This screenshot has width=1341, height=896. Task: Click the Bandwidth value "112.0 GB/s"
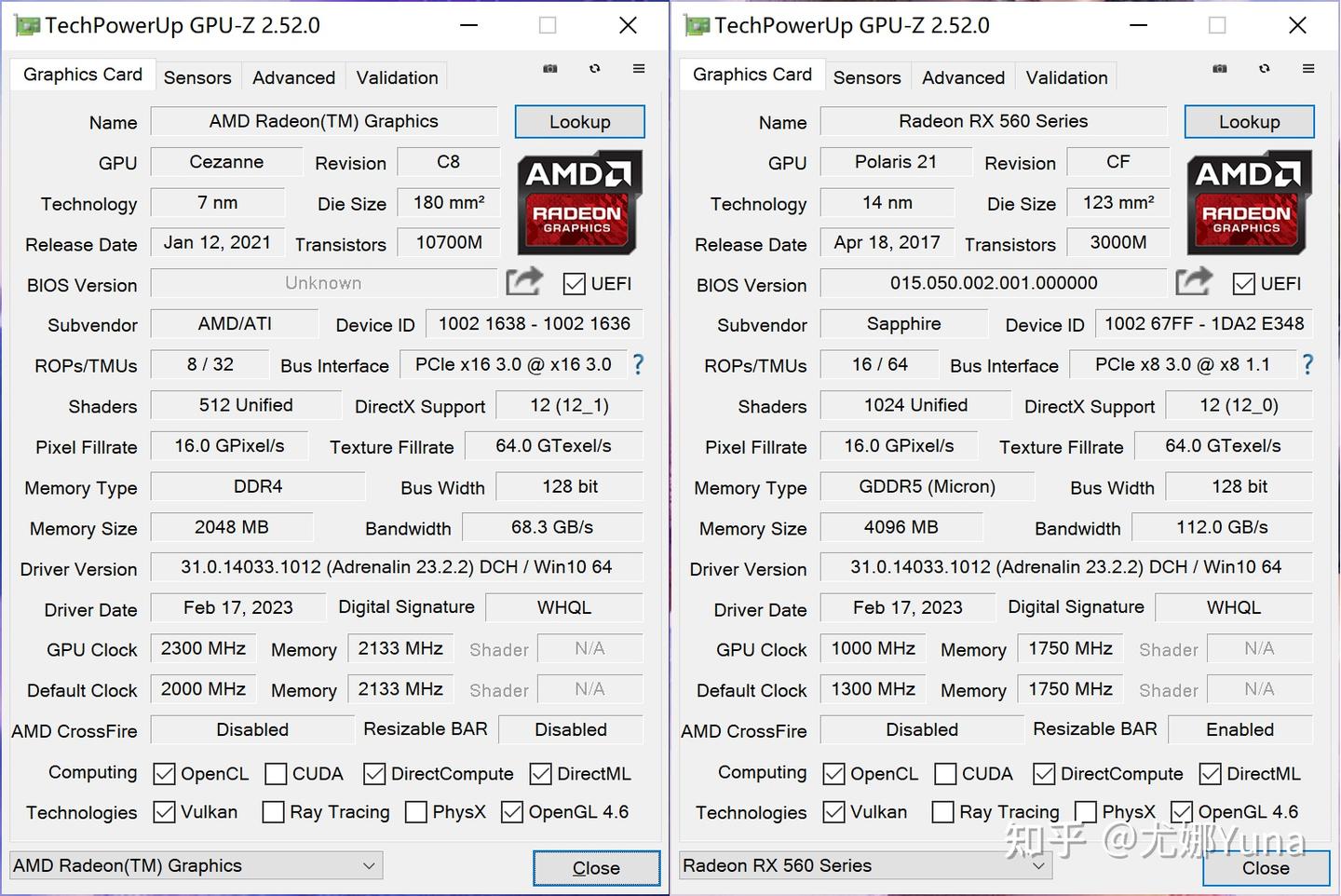point(1222,527)
